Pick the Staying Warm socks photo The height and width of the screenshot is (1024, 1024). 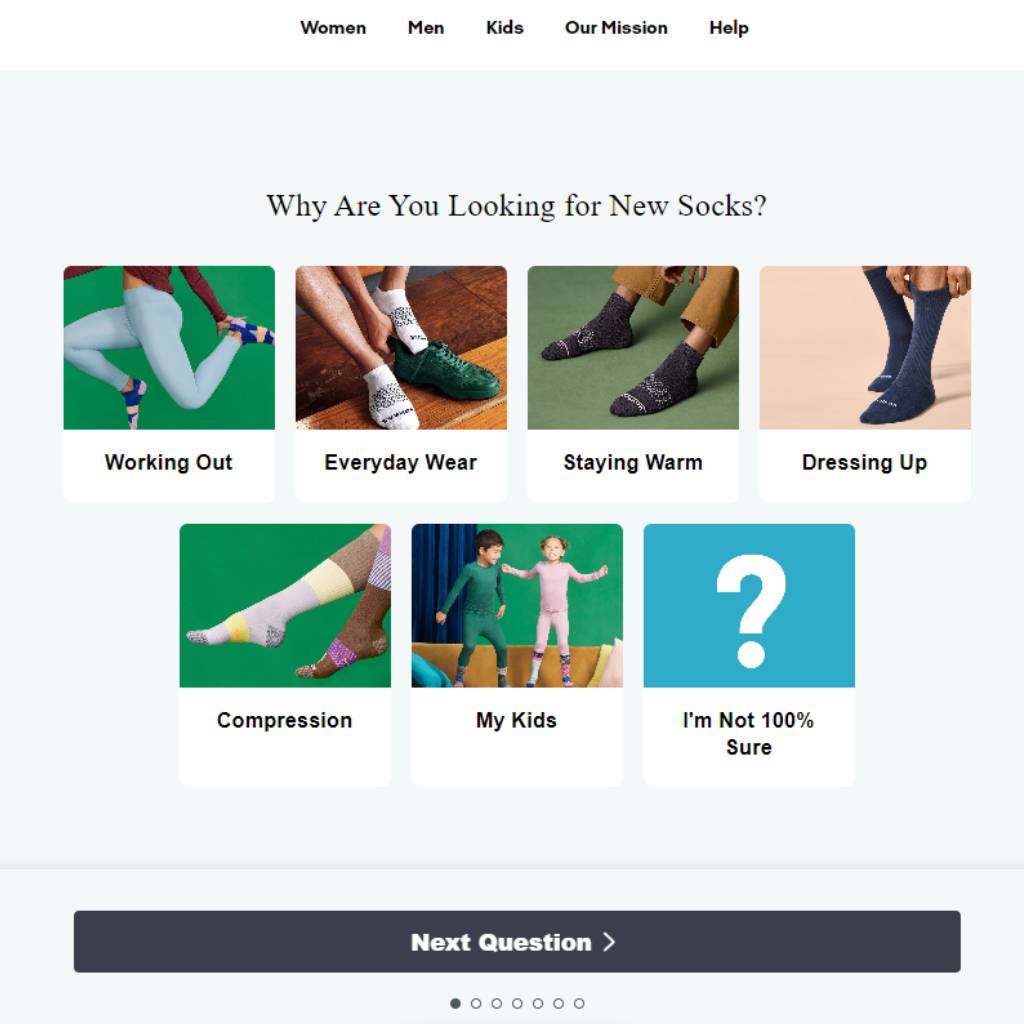coord(633,347)
